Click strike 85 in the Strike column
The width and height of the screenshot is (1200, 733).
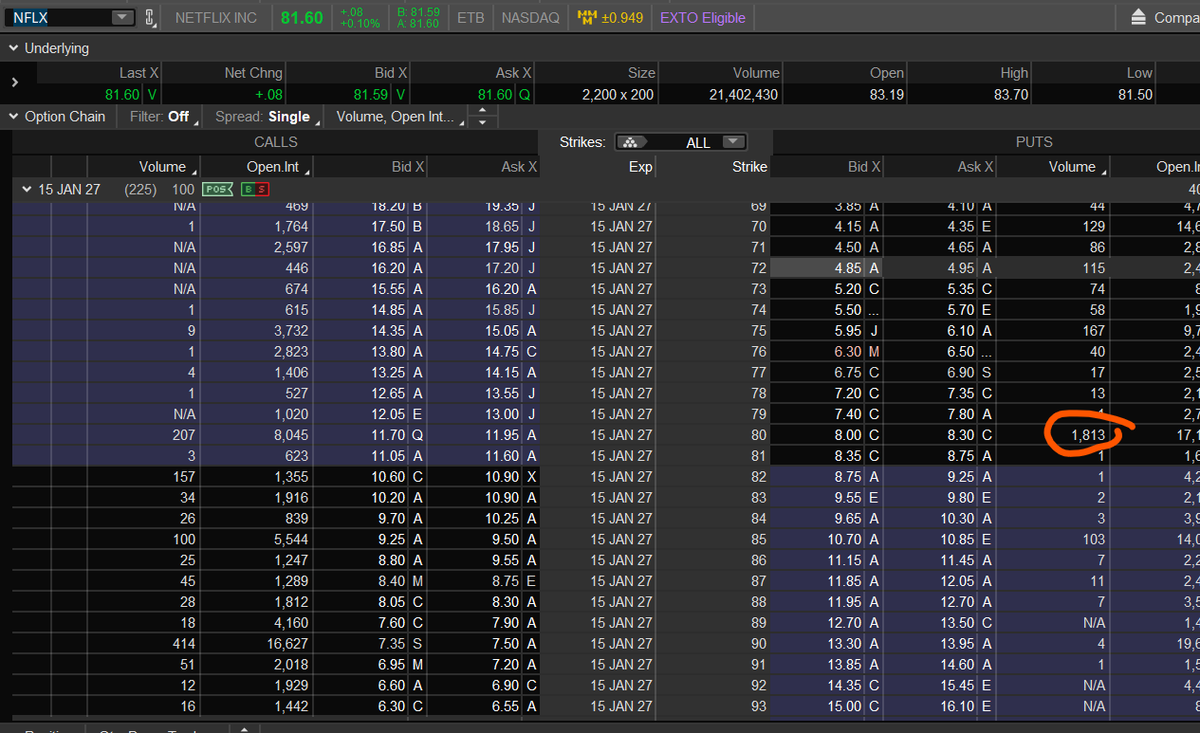[x=758, y=539]
